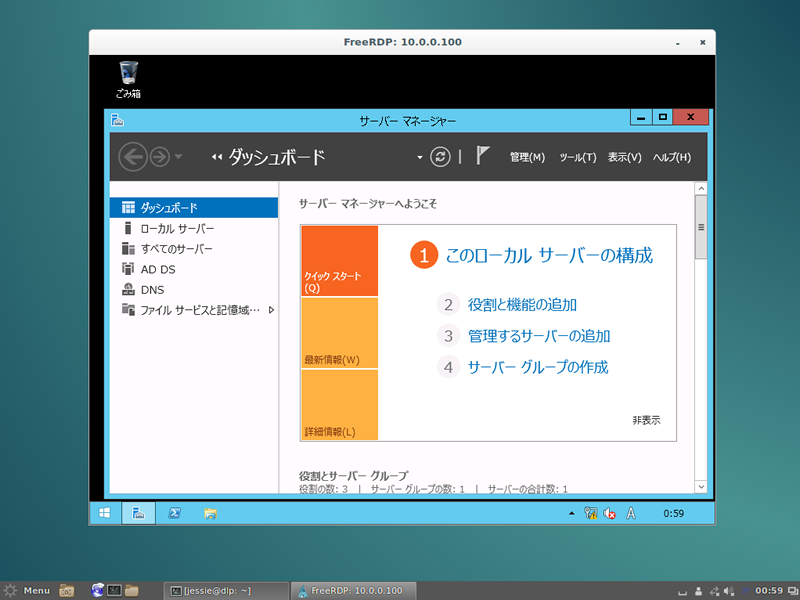Viewport: 800px width, 600px height.
Task: Select the 詳細情報(L) tile
Action: pos(340,405)
